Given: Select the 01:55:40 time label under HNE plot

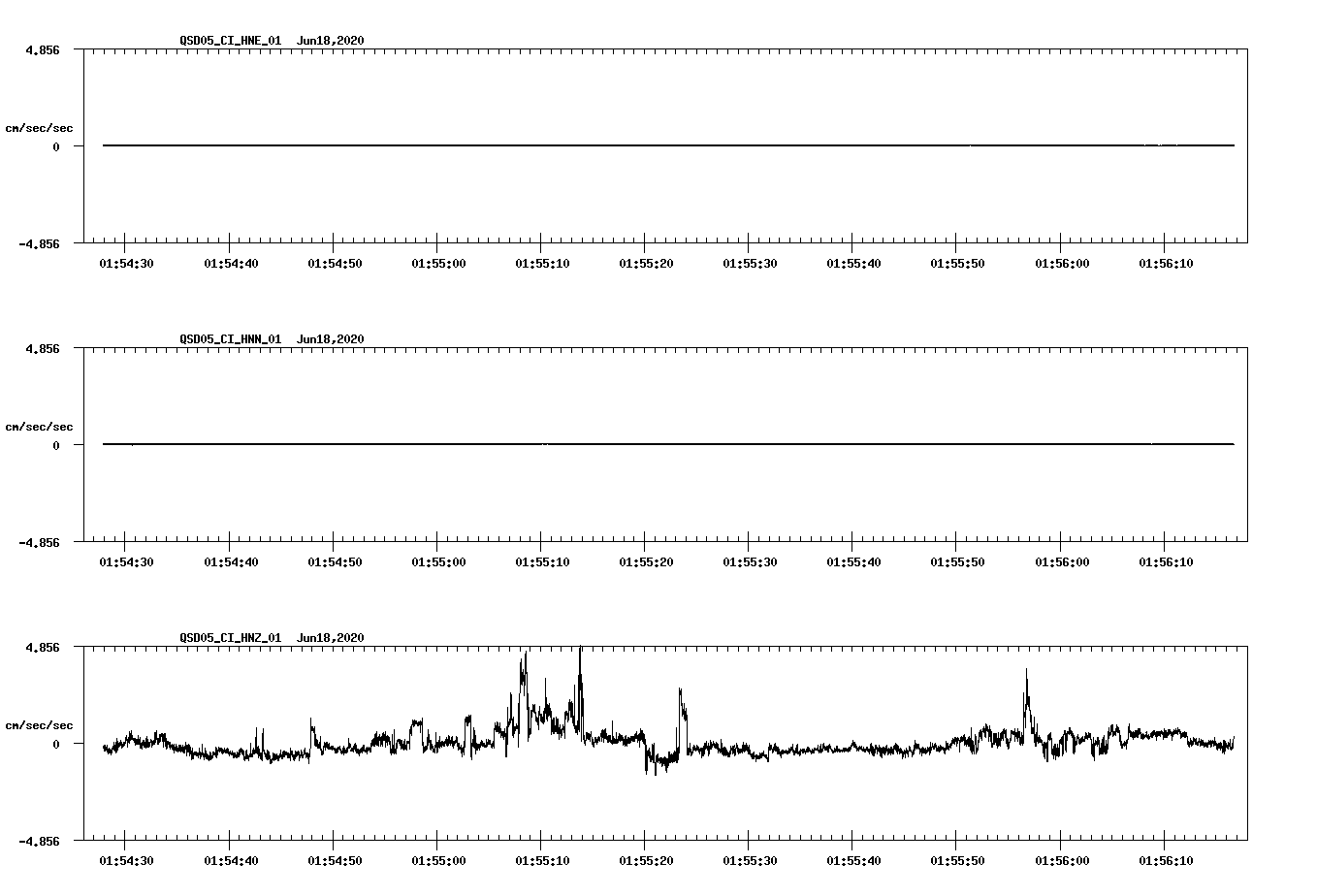Looking at the screenshot, I should tap(853, 264).
